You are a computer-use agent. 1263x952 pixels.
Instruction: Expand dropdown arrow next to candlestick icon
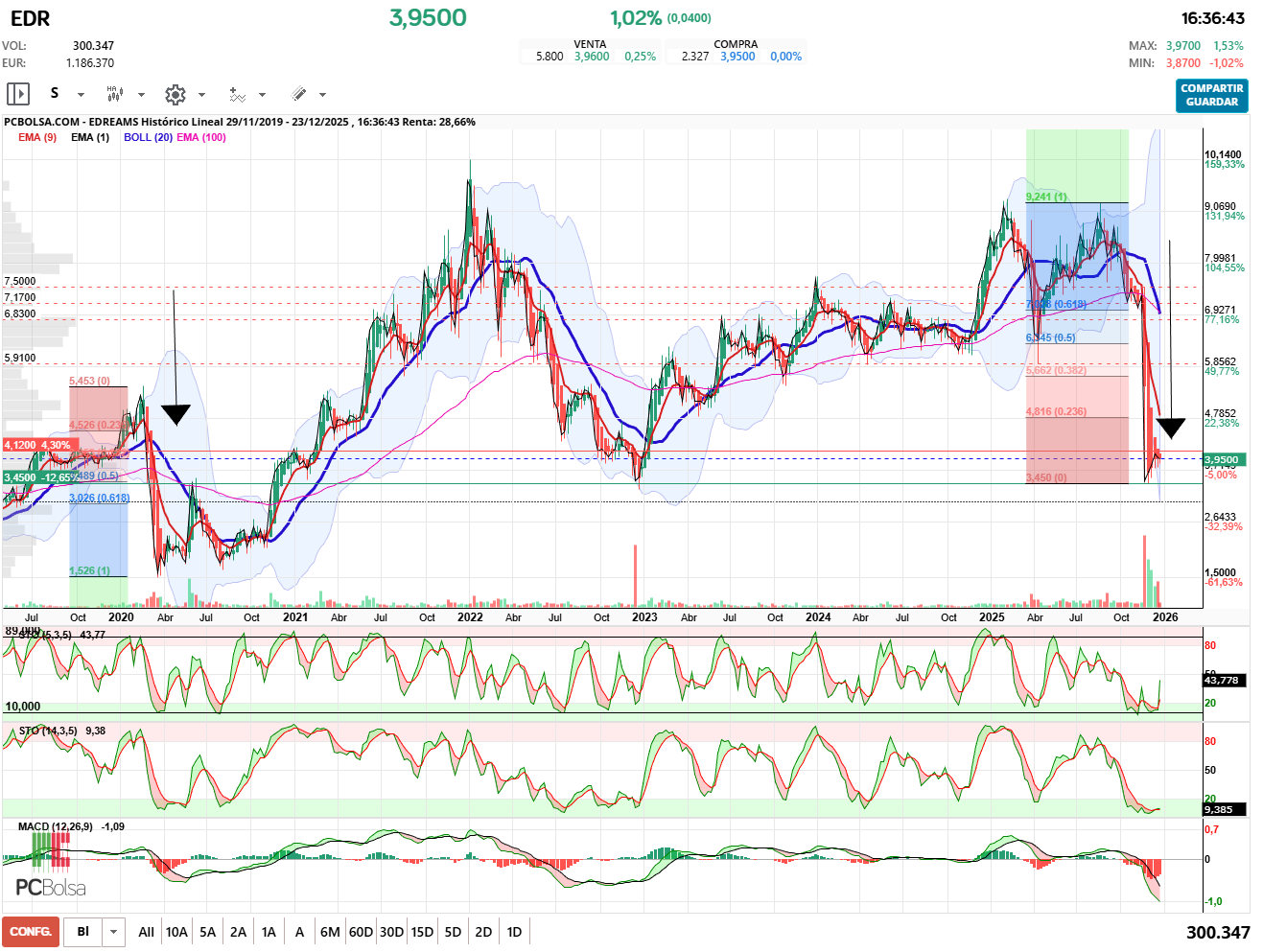coord(141,95)
